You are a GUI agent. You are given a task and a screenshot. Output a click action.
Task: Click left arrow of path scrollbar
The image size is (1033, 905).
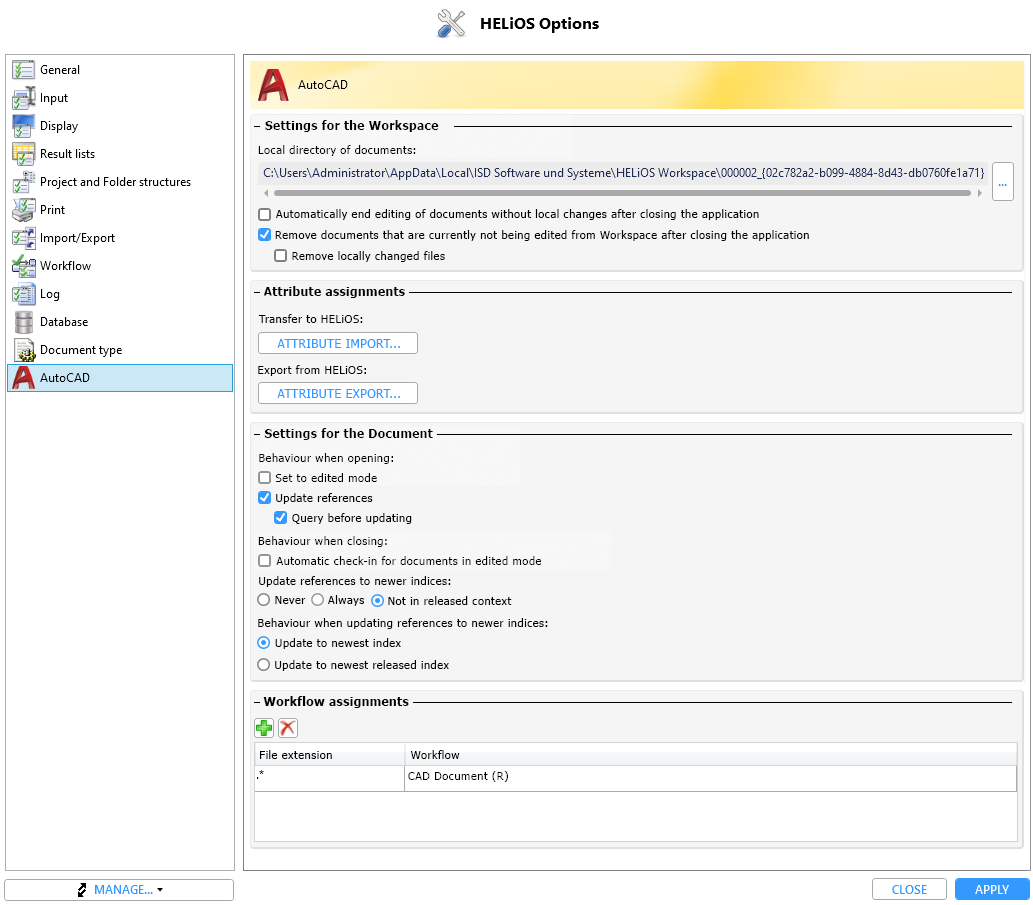(x=266, y=193)
